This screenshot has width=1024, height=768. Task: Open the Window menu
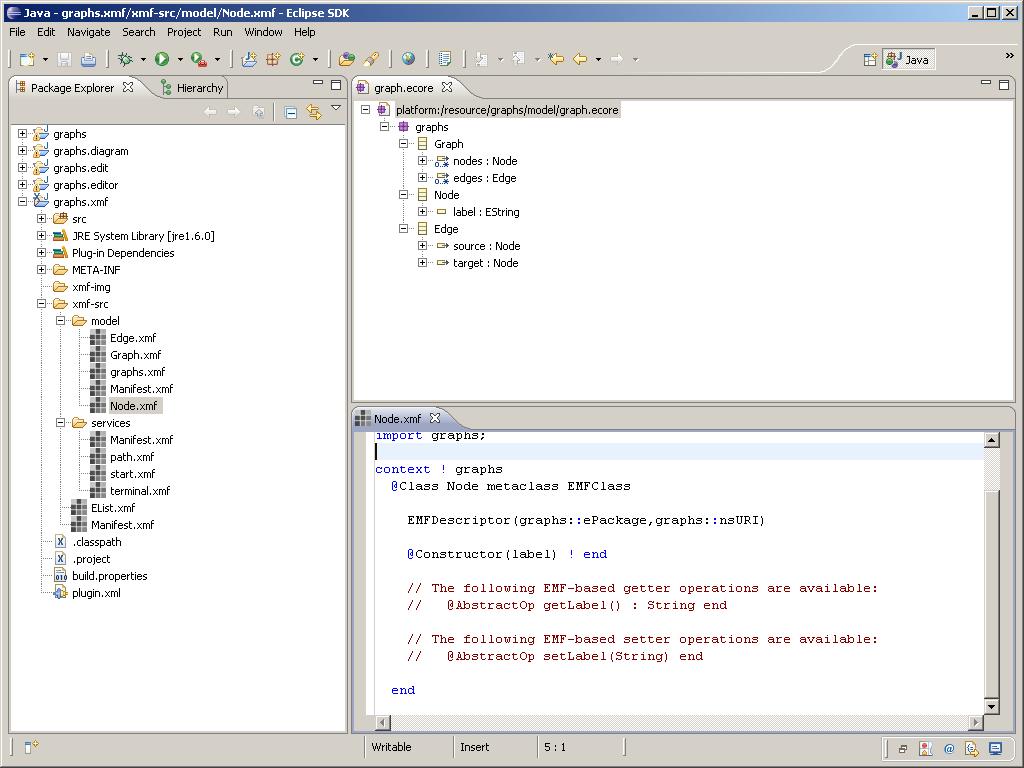263,32
